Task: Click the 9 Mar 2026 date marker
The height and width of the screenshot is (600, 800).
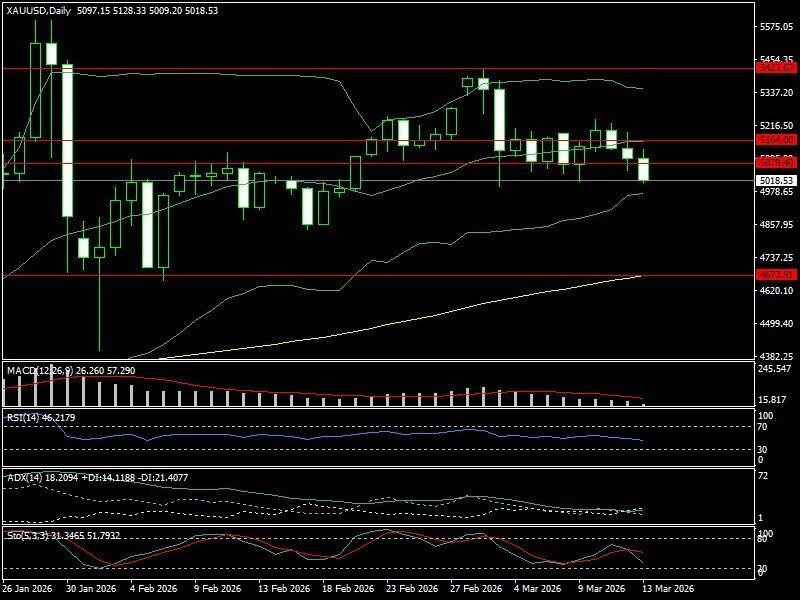Action: (x=602, y=589)
